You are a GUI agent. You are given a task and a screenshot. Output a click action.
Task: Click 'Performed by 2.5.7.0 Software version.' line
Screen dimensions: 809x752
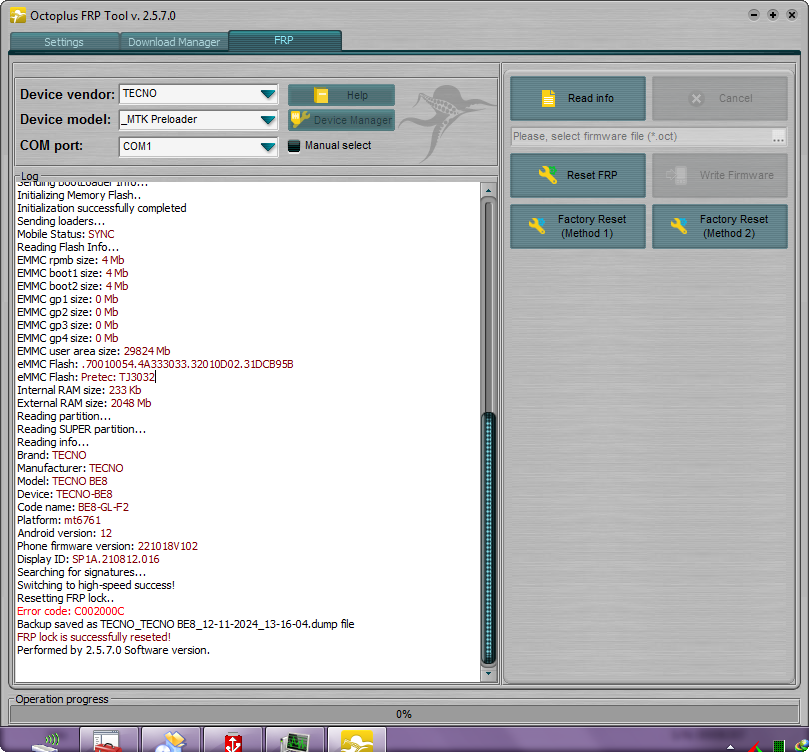[114, 650]
